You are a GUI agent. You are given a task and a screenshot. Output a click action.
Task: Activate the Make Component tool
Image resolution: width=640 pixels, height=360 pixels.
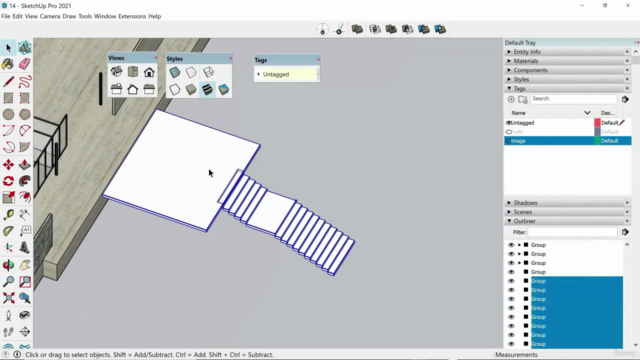click(x=24, y=48)
